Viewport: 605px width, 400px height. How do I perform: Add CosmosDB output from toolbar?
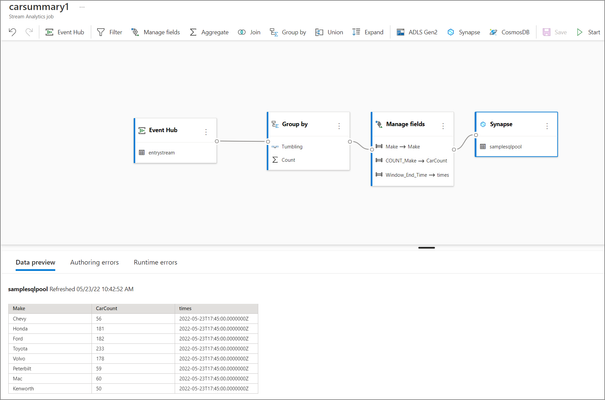pos(509,32)
